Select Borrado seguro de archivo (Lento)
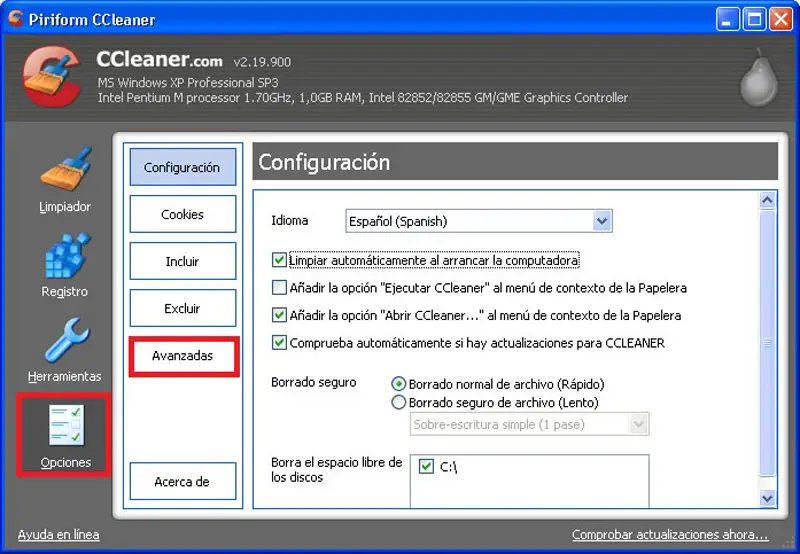Screen dimensions: 800x554 pyautogui.click(x=398, y=402)
